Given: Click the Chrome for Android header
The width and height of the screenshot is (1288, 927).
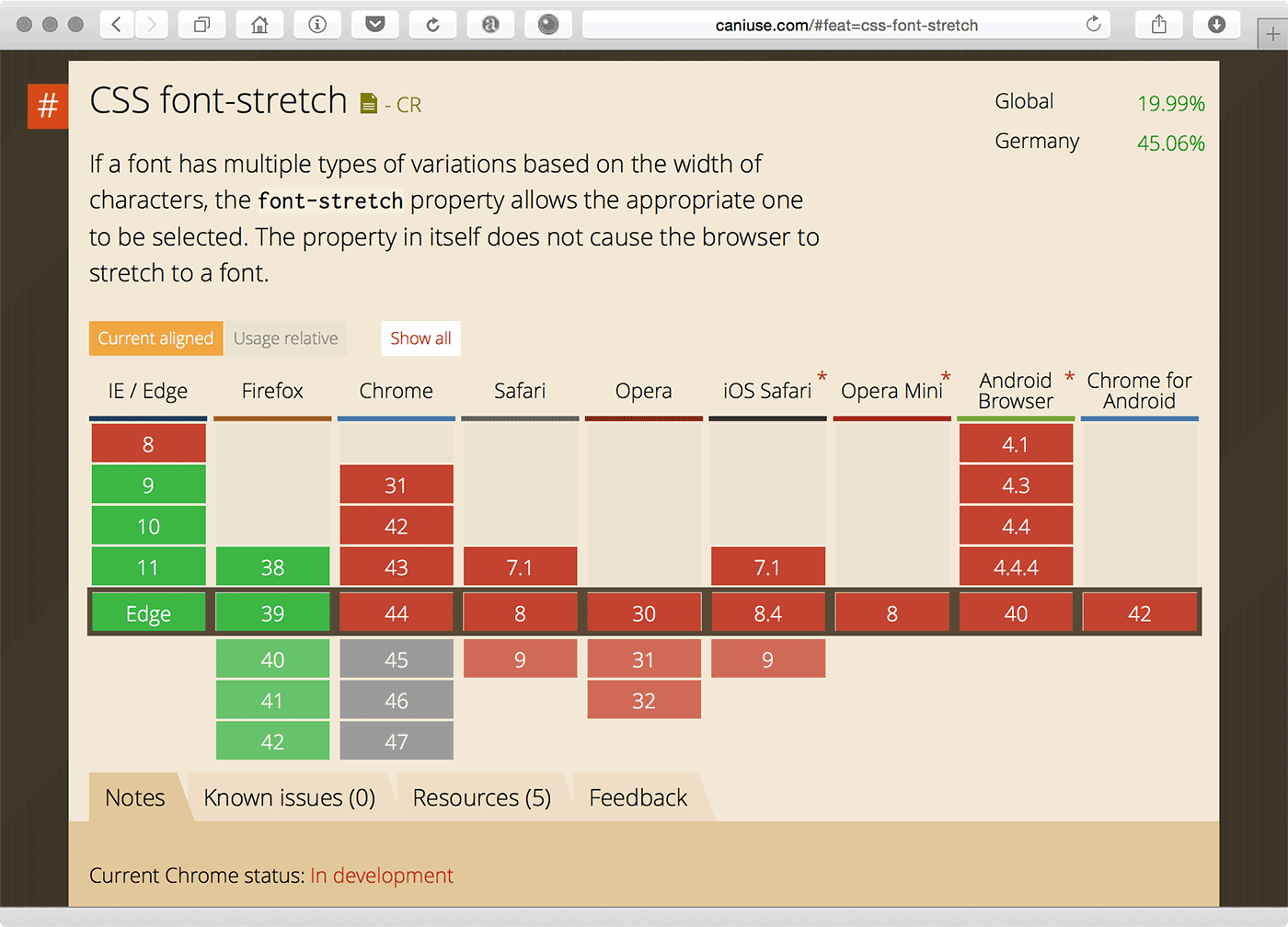Looking at the screenshot, I should (x=1140, y=391).
